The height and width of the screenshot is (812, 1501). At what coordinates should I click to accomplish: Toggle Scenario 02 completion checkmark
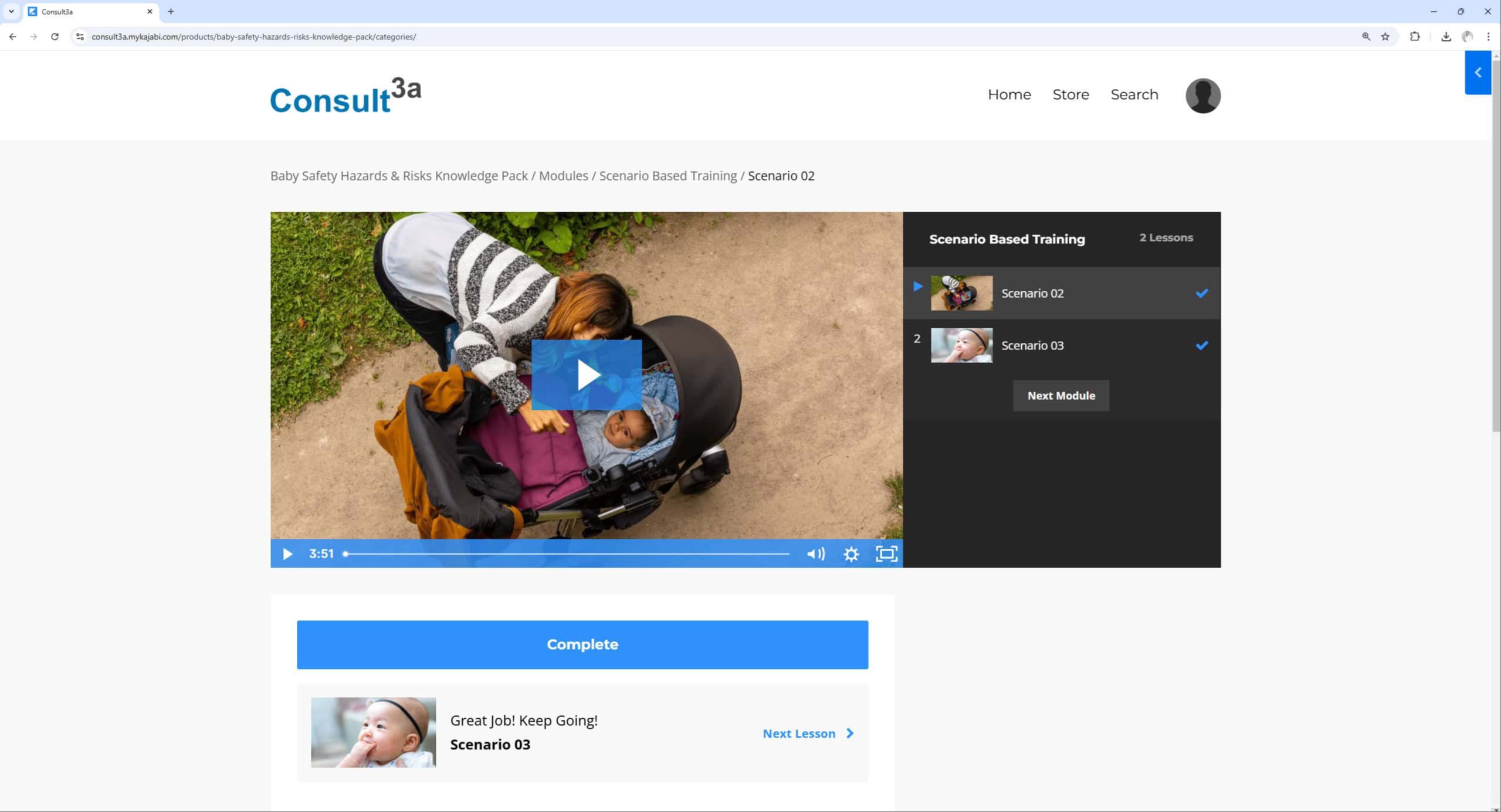pos(1201,293)
